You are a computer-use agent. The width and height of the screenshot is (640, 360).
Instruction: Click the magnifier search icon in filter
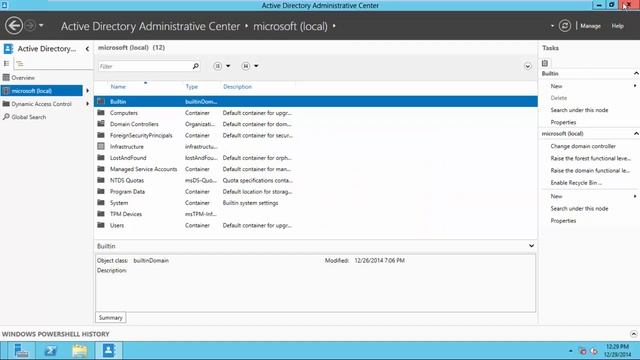tap(196, 66)
